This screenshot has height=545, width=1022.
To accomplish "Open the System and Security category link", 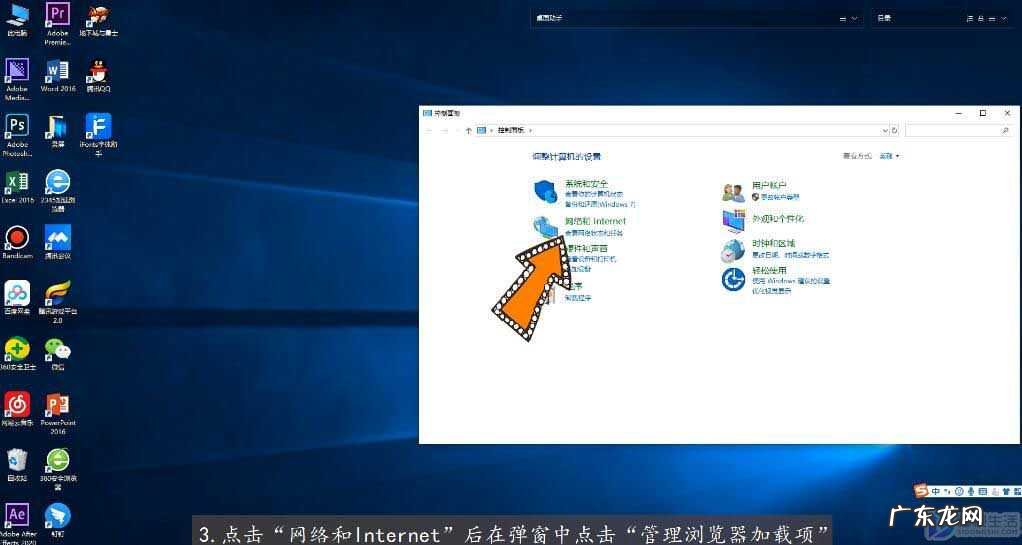I will tap(587, 184).
